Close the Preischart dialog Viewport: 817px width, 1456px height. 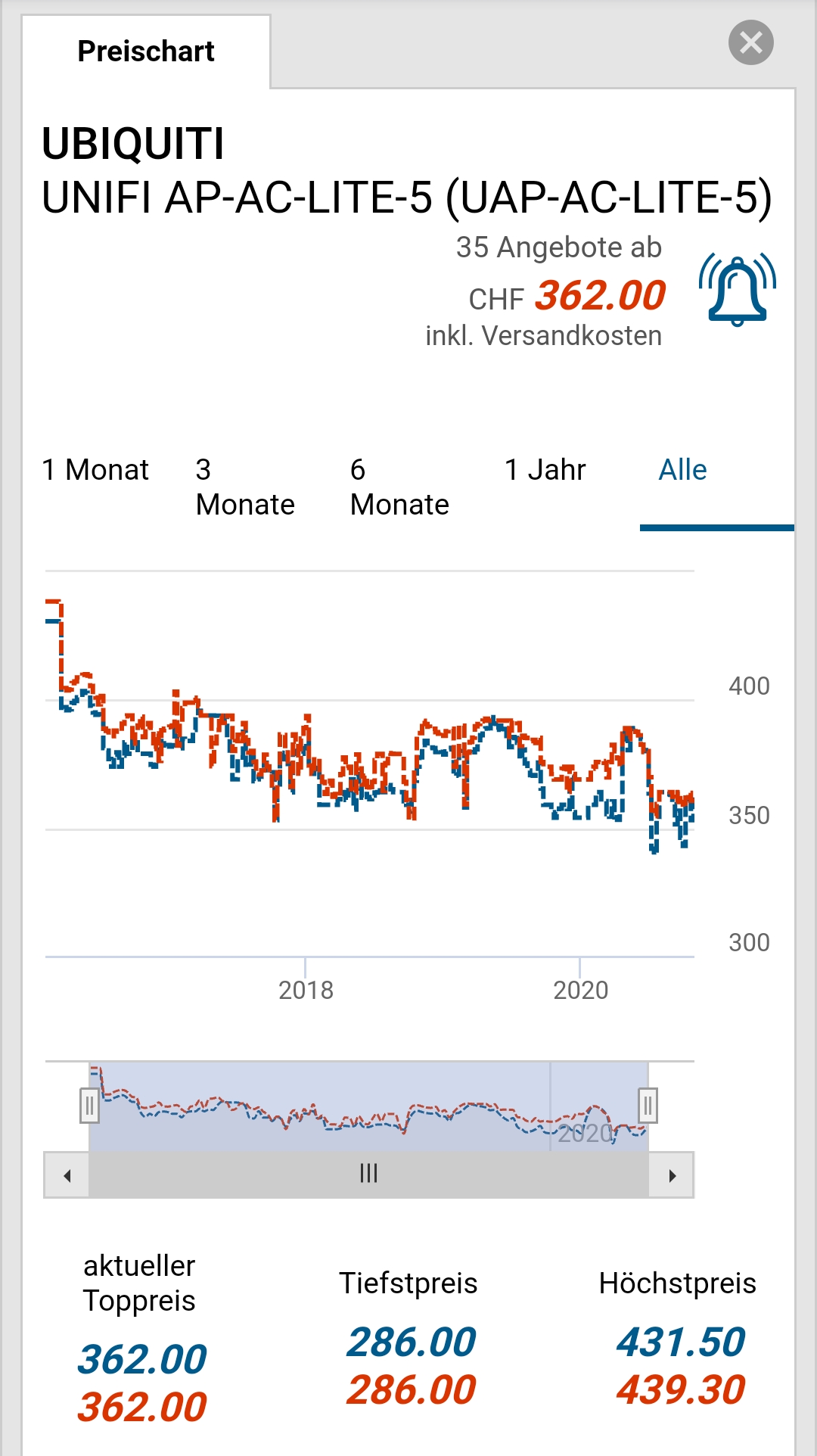point(750,42)
